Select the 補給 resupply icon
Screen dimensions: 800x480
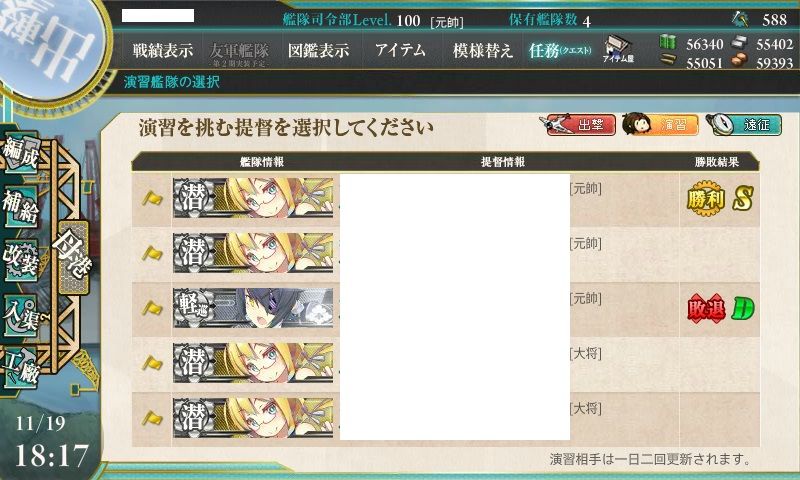tap(20, 207)
